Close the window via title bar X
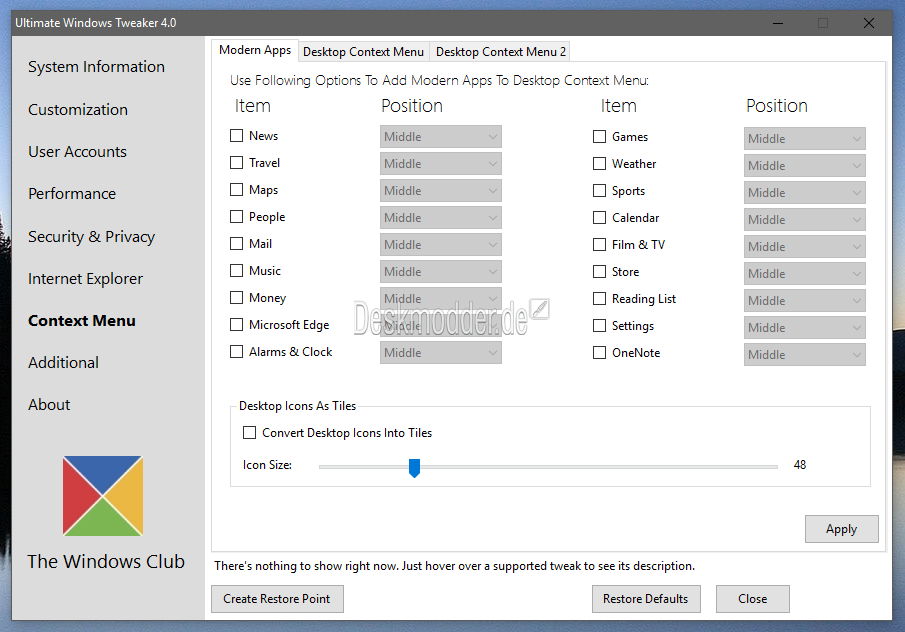Screen dimensions: 905x632 tap(869, 23)
